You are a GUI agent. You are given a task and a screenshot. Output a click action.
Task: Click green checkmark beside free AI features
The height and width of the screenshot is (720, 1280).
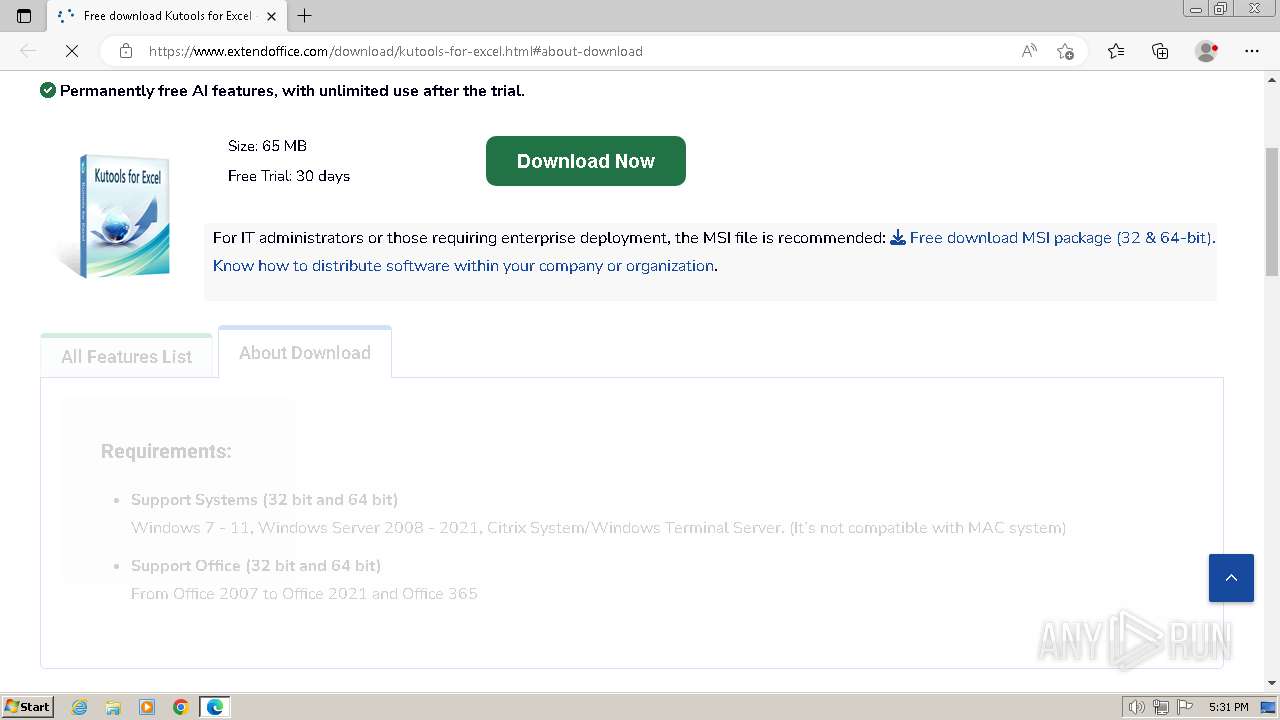point(47,90)
